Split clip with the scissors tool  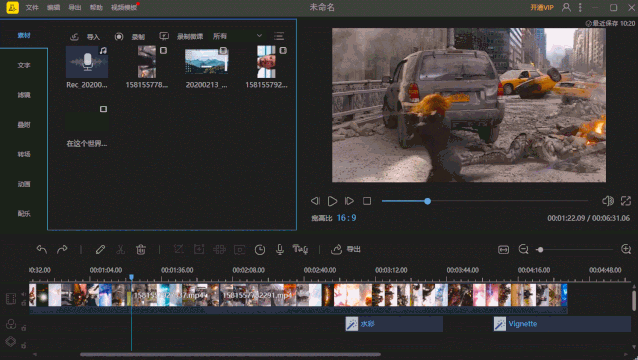pyautogui.click(x=120, y=249)
